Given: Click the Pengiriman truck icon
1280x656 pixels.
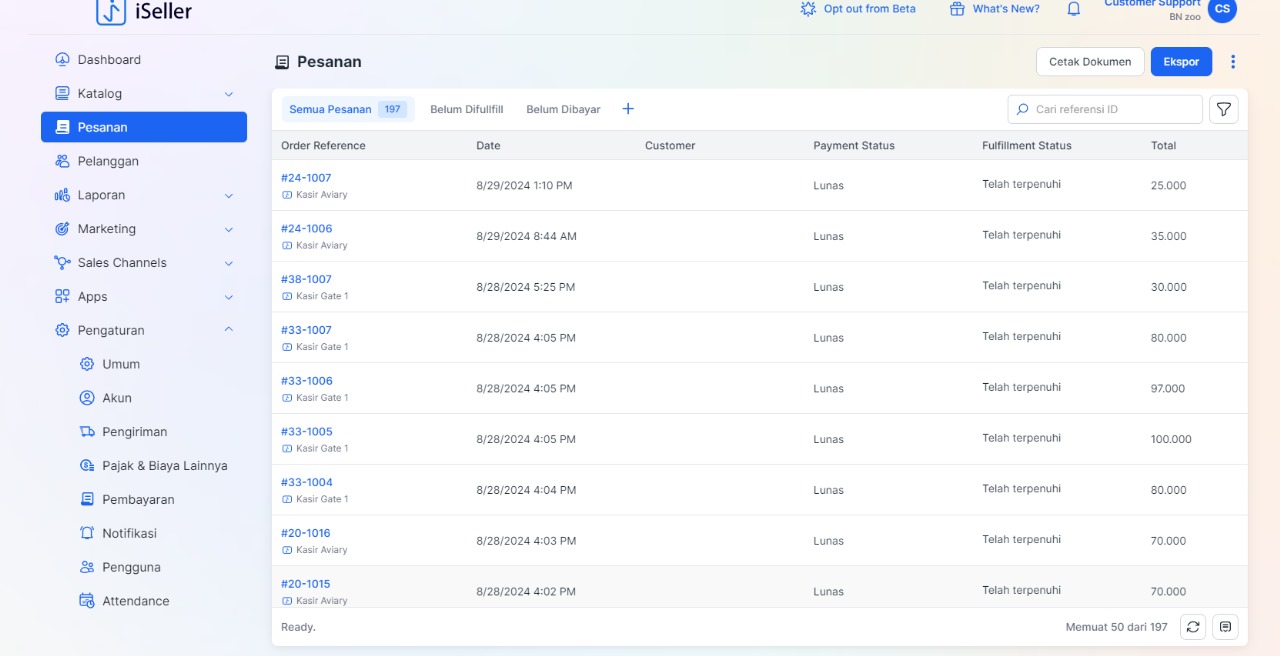Looking at the screenshot, I should tap(87, 432).
